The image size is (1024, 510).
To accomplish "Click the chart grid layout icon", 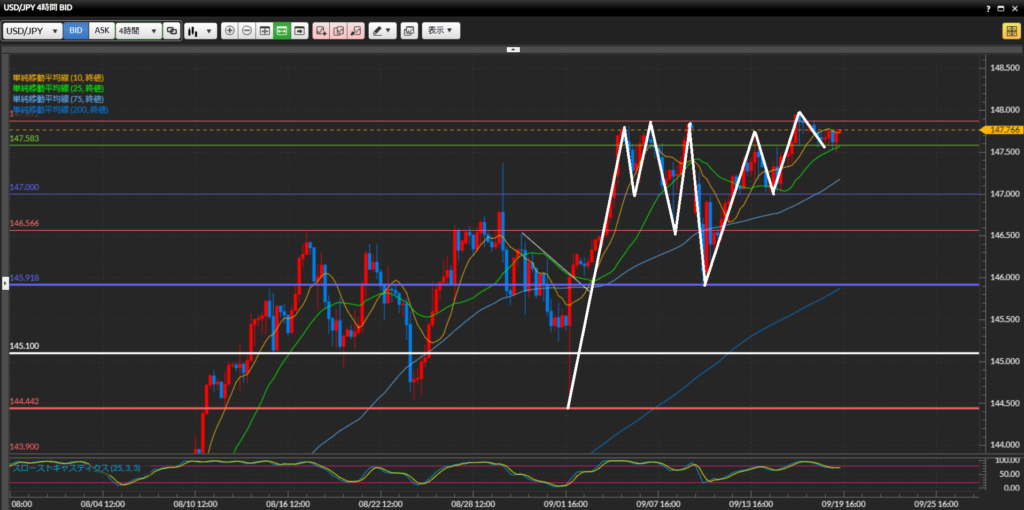I will click(265, 31).
